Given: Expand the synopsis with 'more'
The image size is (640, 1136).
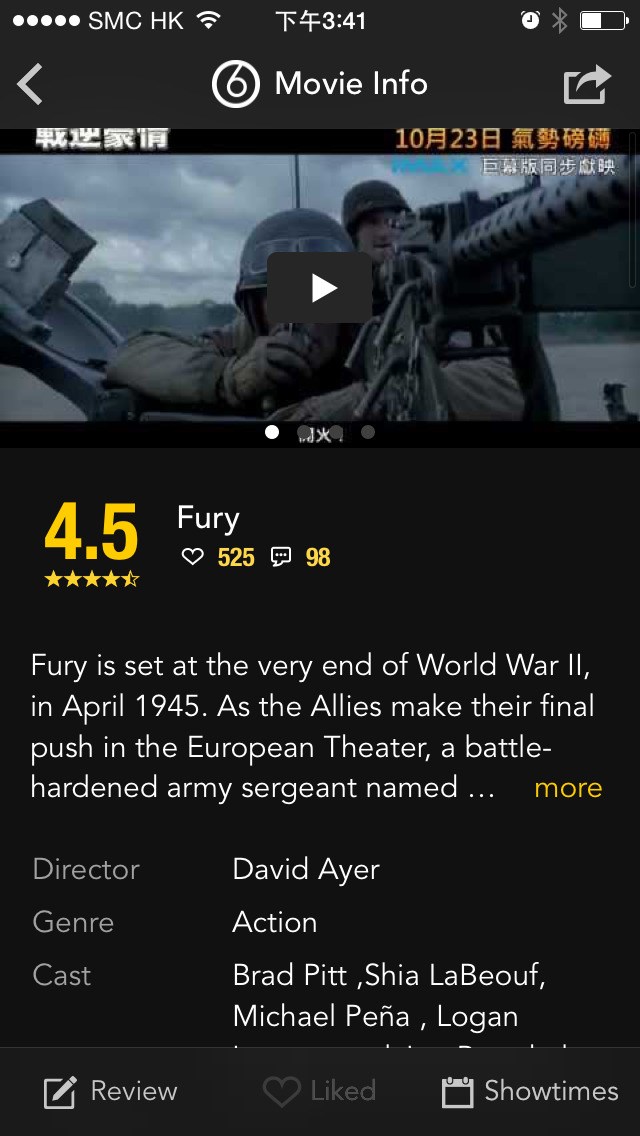Looking at the screenshot, I should (568, 788).
